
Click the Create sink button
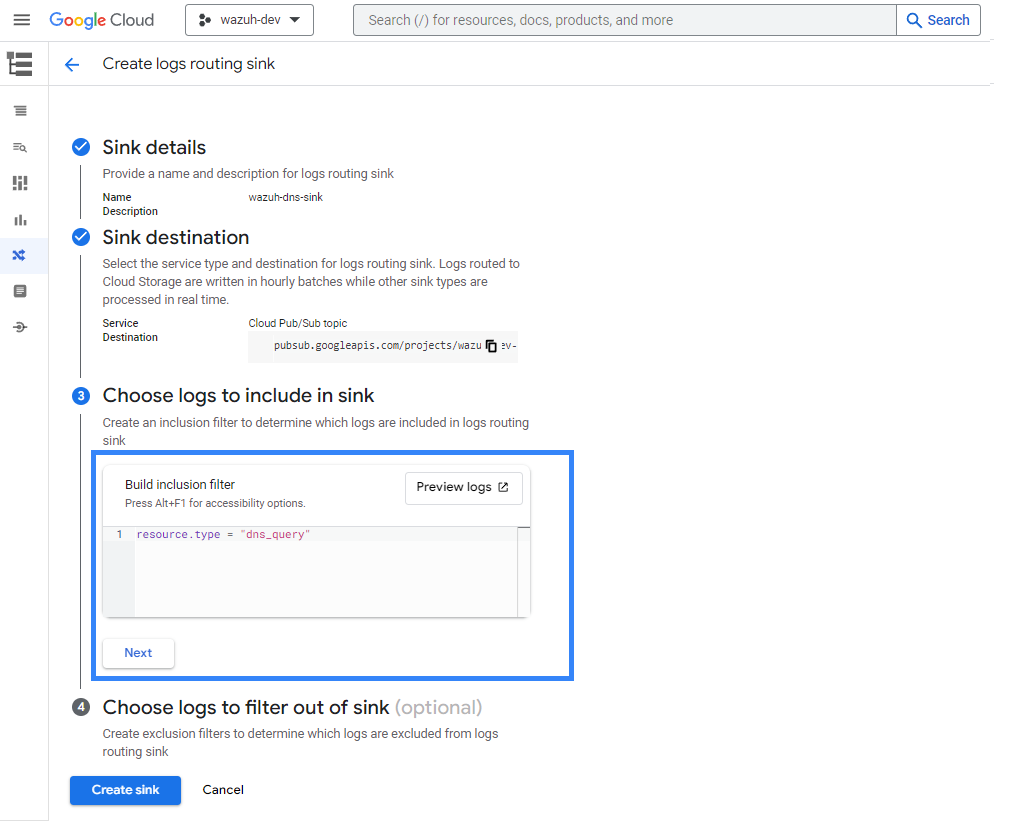coord(125,790)
